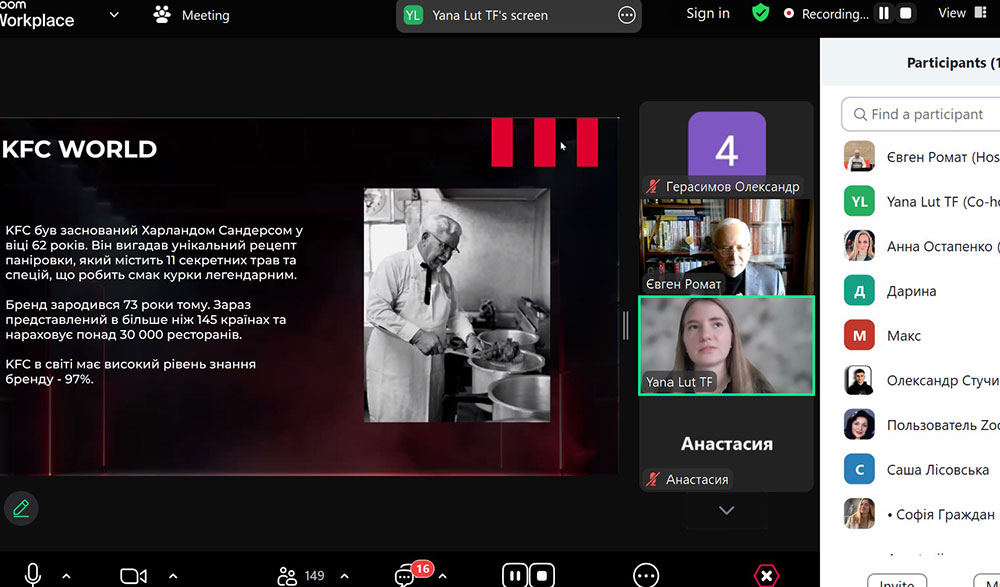The width and height of the screenshot is (1000, 587).
Task: Click Пользователь Zoom's avatar photo
Action: coord(859,425)
